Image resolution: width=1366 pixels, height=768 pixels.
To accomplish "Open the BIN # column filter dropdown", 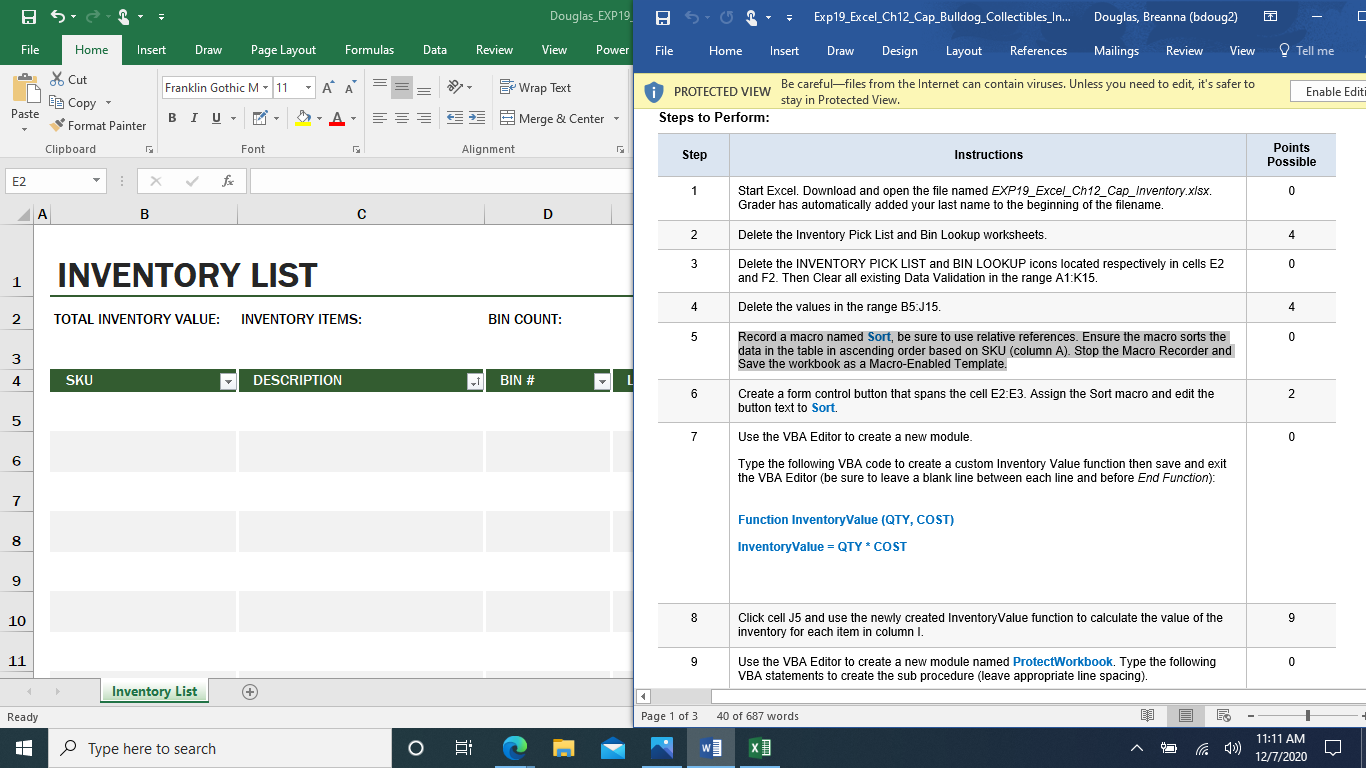I will (601, 381).
